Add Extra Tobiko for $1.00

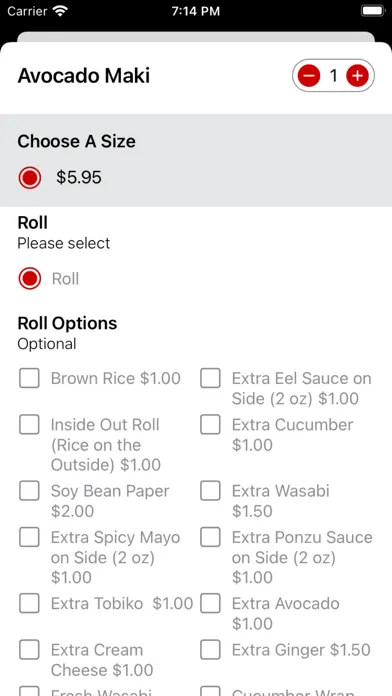tap(29, 604)
